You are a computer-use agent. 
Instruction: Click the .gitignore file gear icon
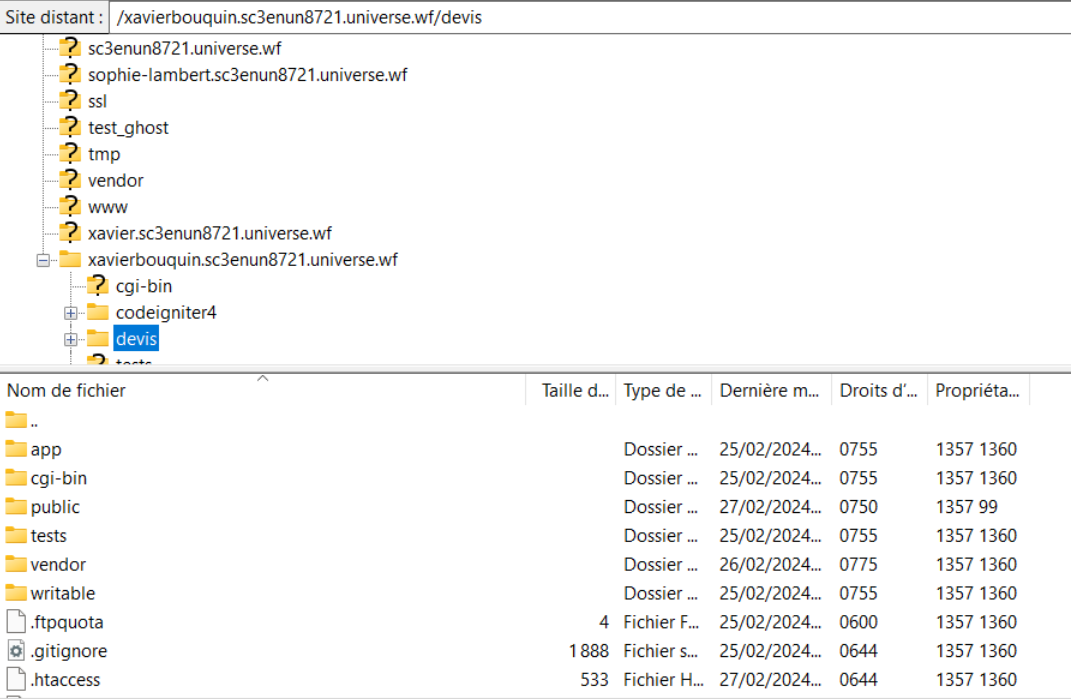(x=15, y=651)
